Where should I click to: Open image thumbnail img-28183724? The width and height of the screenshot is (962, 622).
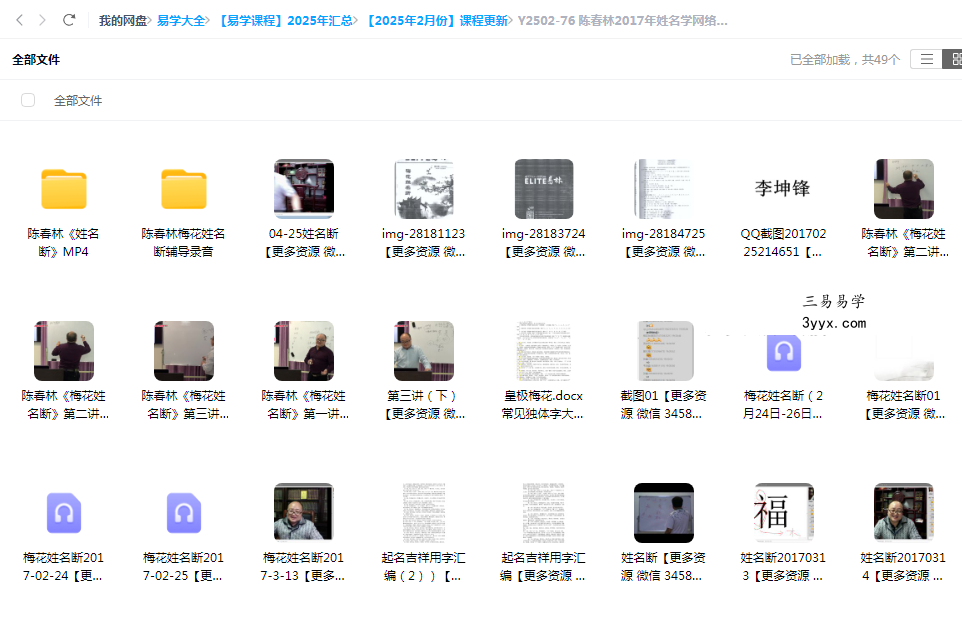coord(544,189)
